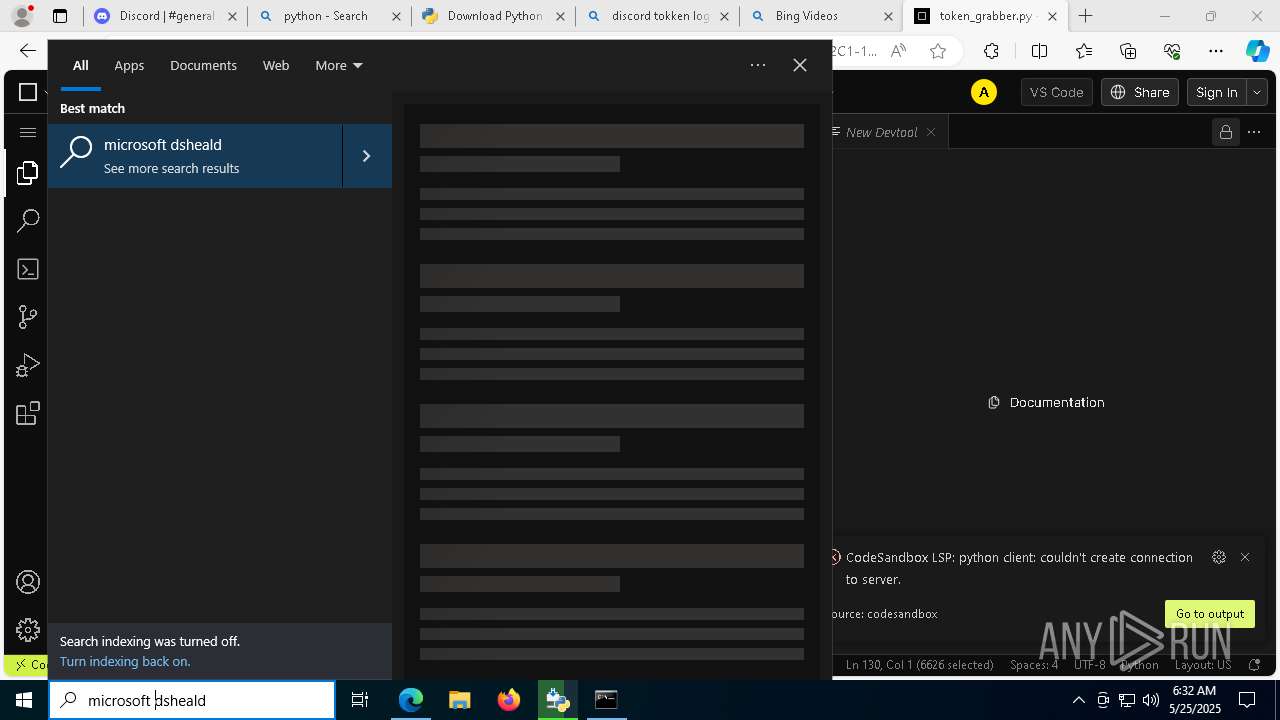
Task: Expand the Sign In dropdown arrow
Action: coord(1256,92)
